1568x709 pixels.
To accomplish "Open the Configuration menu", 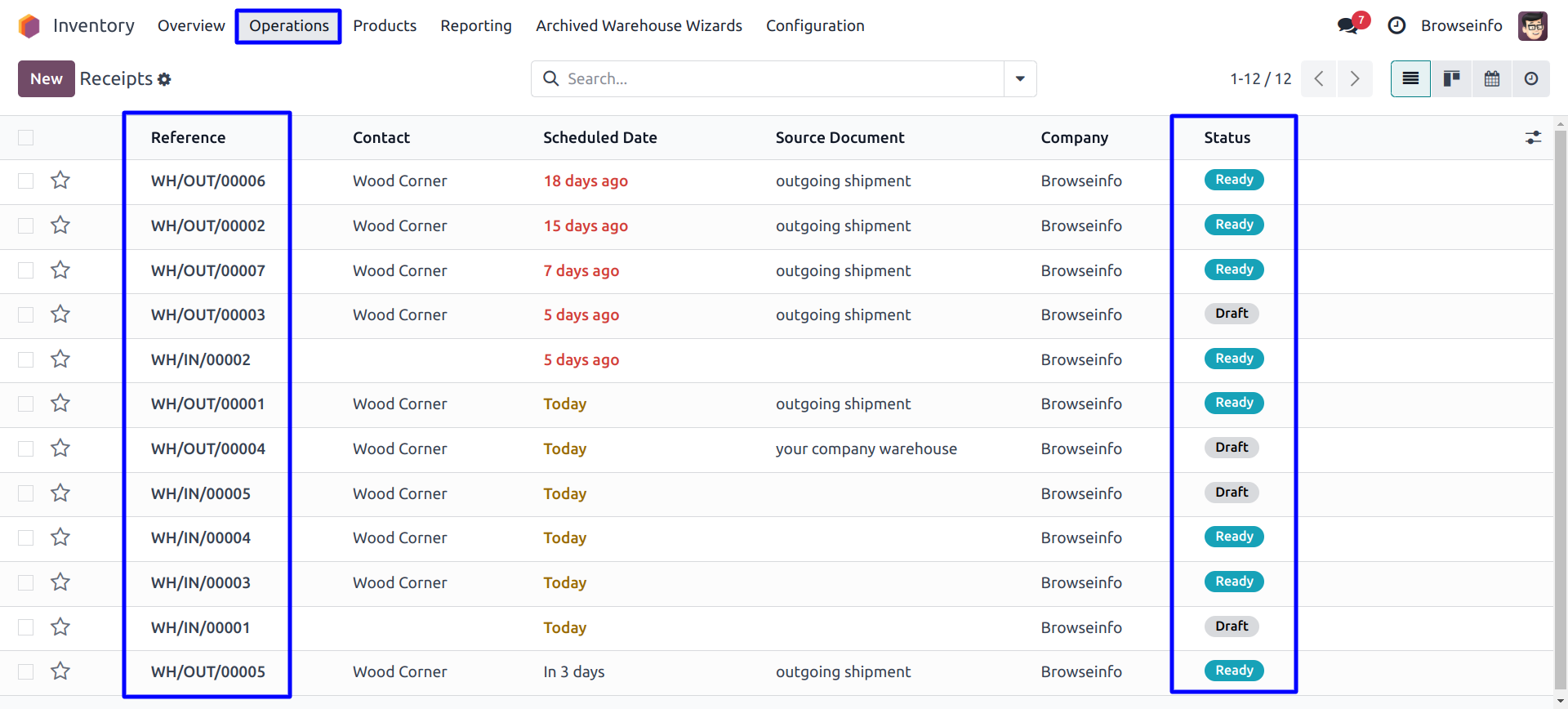I will 814,26.
